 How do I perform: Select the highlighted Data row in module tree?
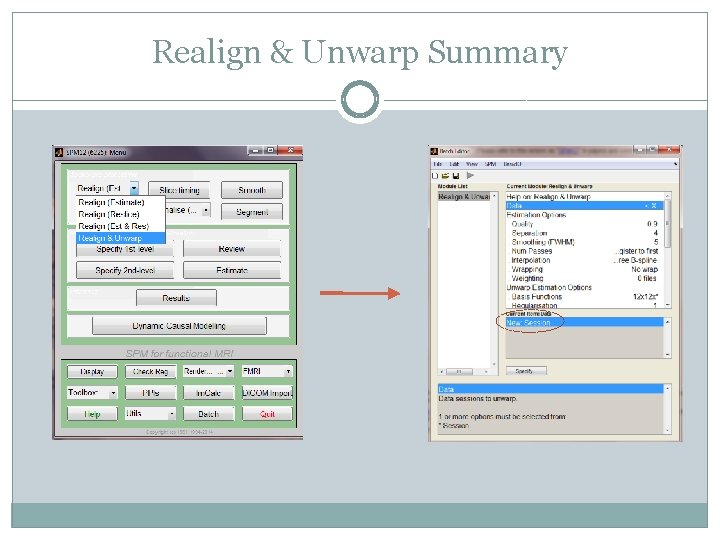click(x=585, y=206)
